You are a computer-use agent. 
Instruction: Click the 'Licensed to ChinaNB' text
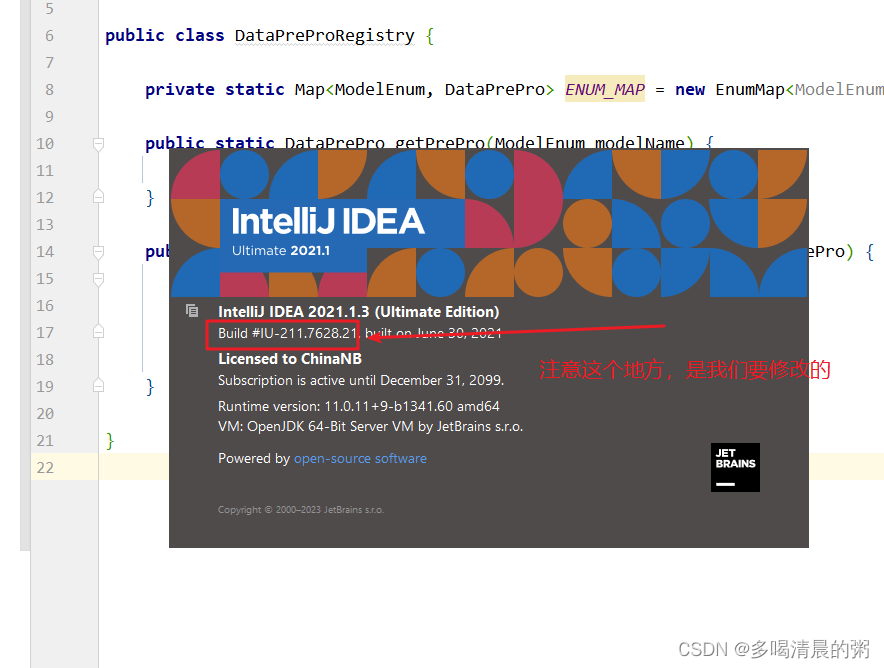pyautogui.click(x=290, y=359)
